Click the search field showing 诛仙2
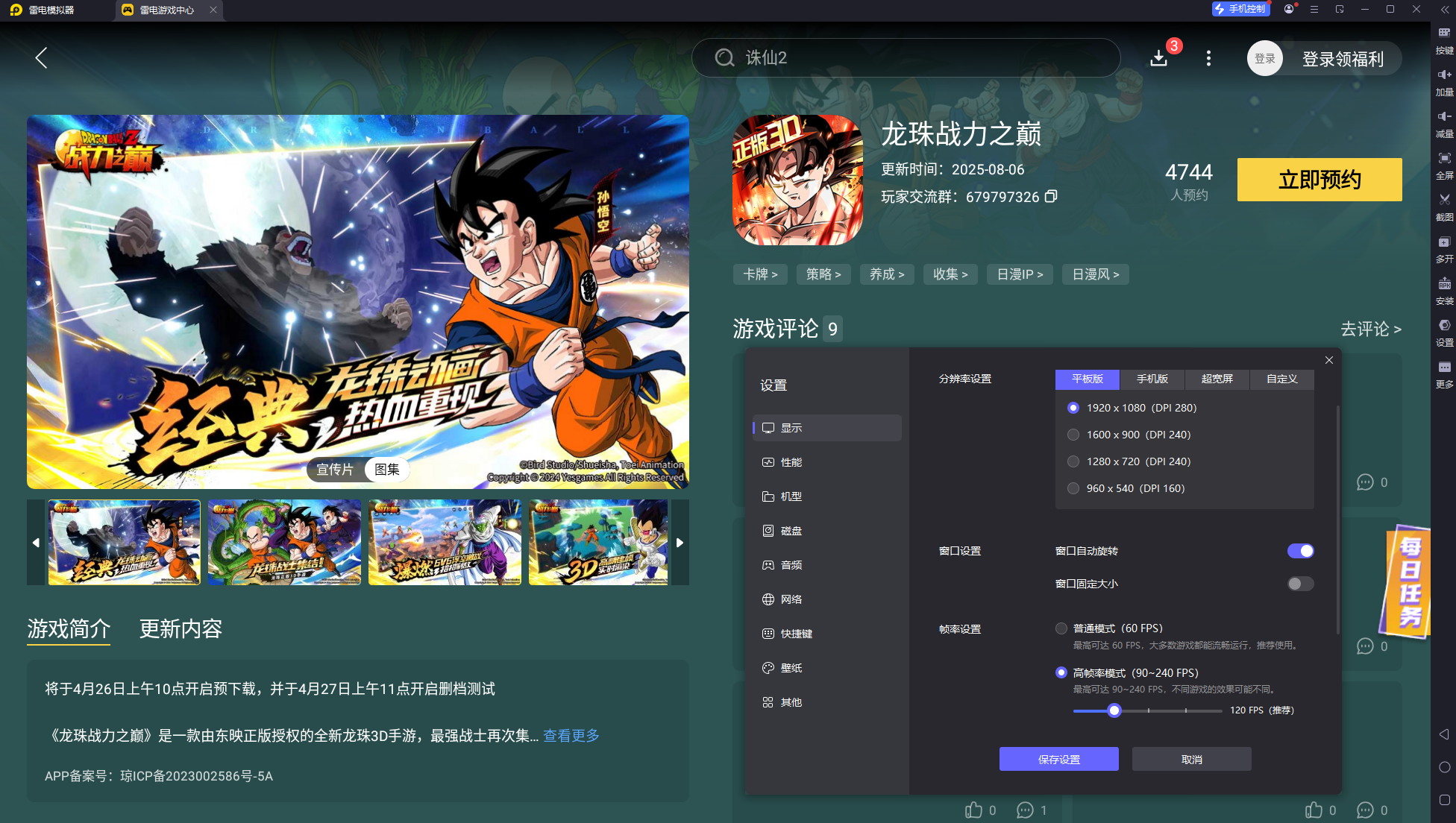This screenshot has width=1456, height=823. click(906, 58)
